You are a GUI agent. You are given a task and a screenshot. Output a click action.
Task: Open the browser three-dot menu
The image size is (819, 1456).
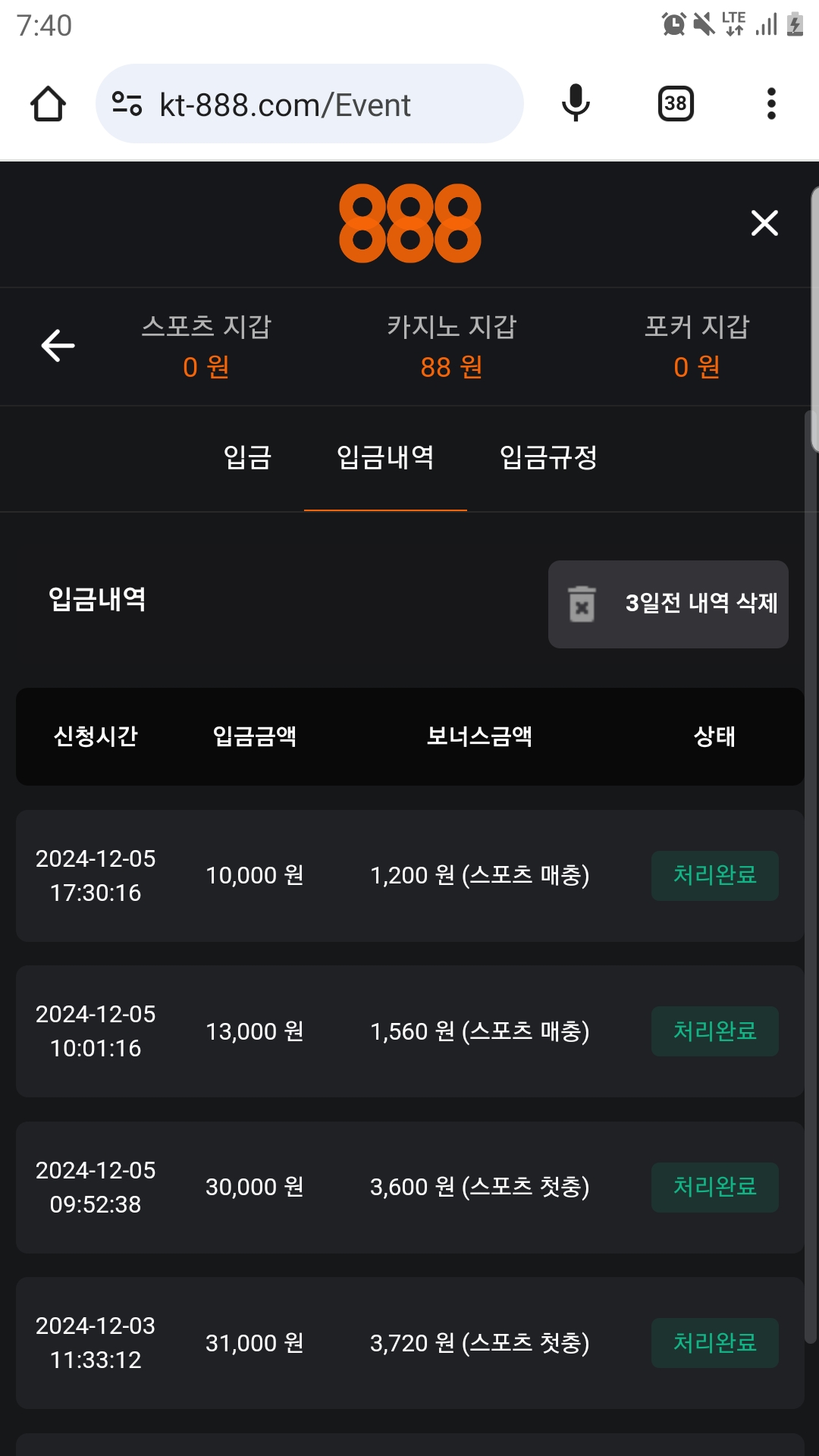pos(771,104)
